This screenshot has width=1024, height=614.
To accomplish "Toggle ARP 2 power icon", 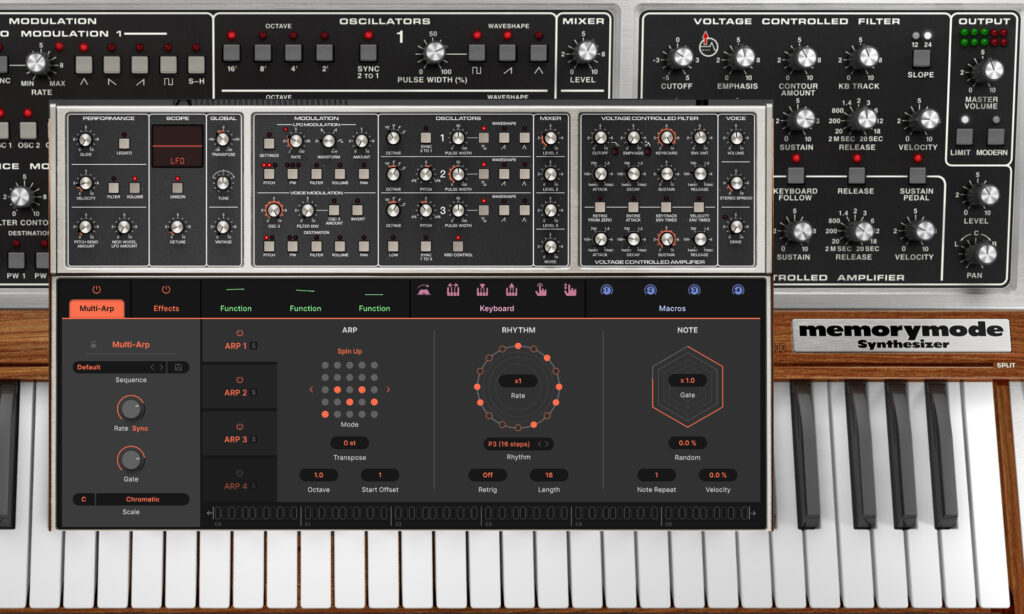I will point(240,380).
